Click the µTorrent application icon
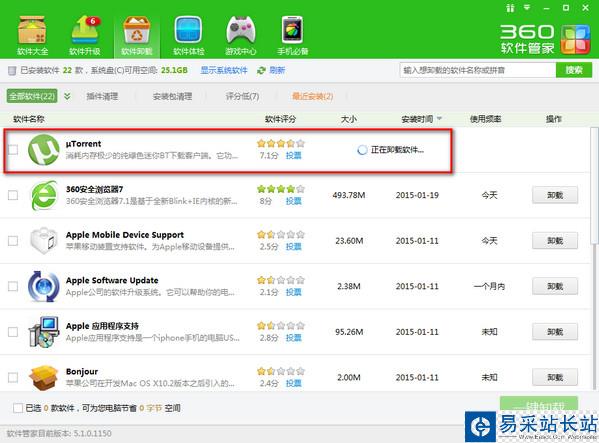 [x=44, y=150]
